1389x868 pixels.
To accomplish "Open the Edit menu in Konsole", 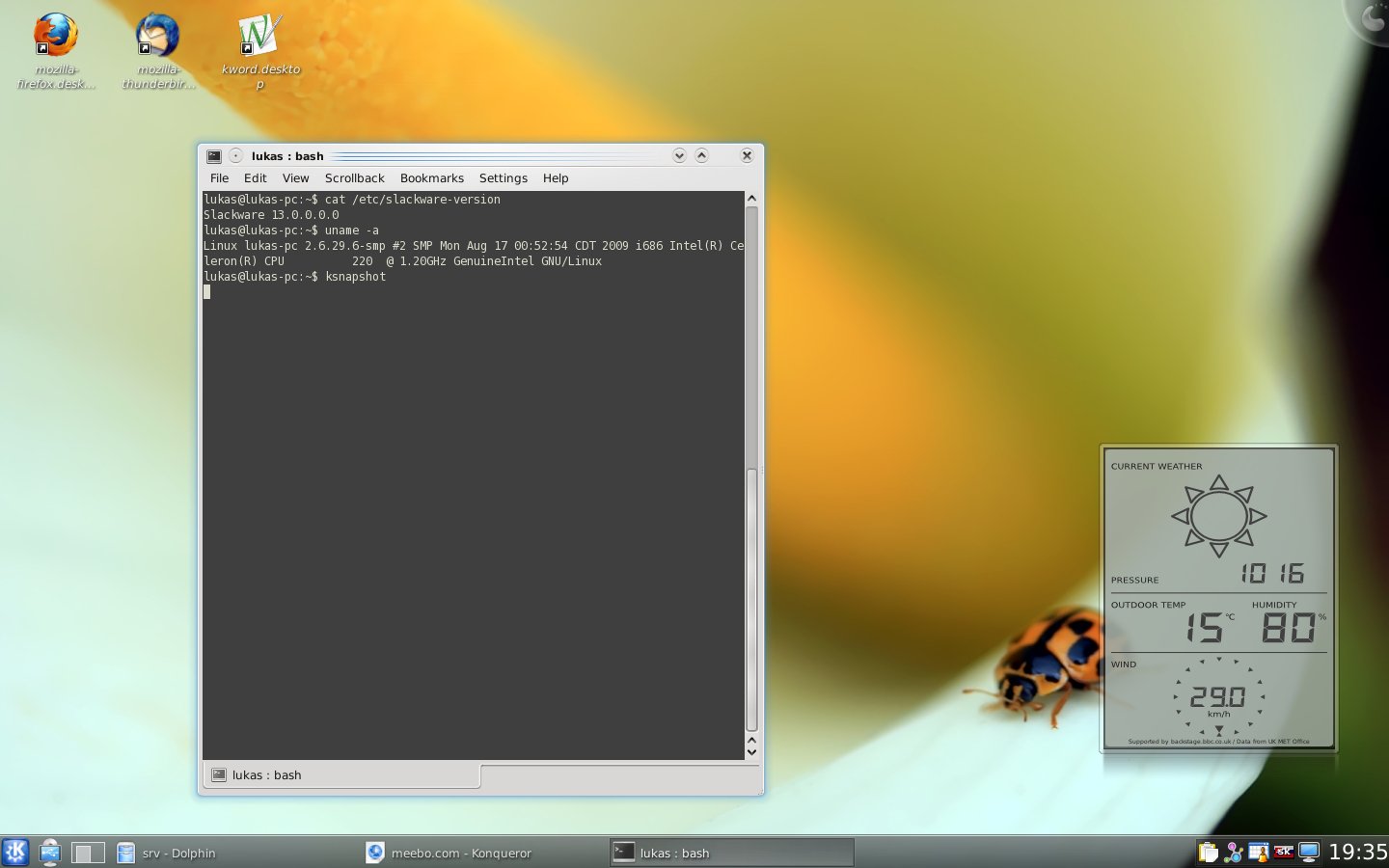I will pyautogui.click(x=256, y=178).
